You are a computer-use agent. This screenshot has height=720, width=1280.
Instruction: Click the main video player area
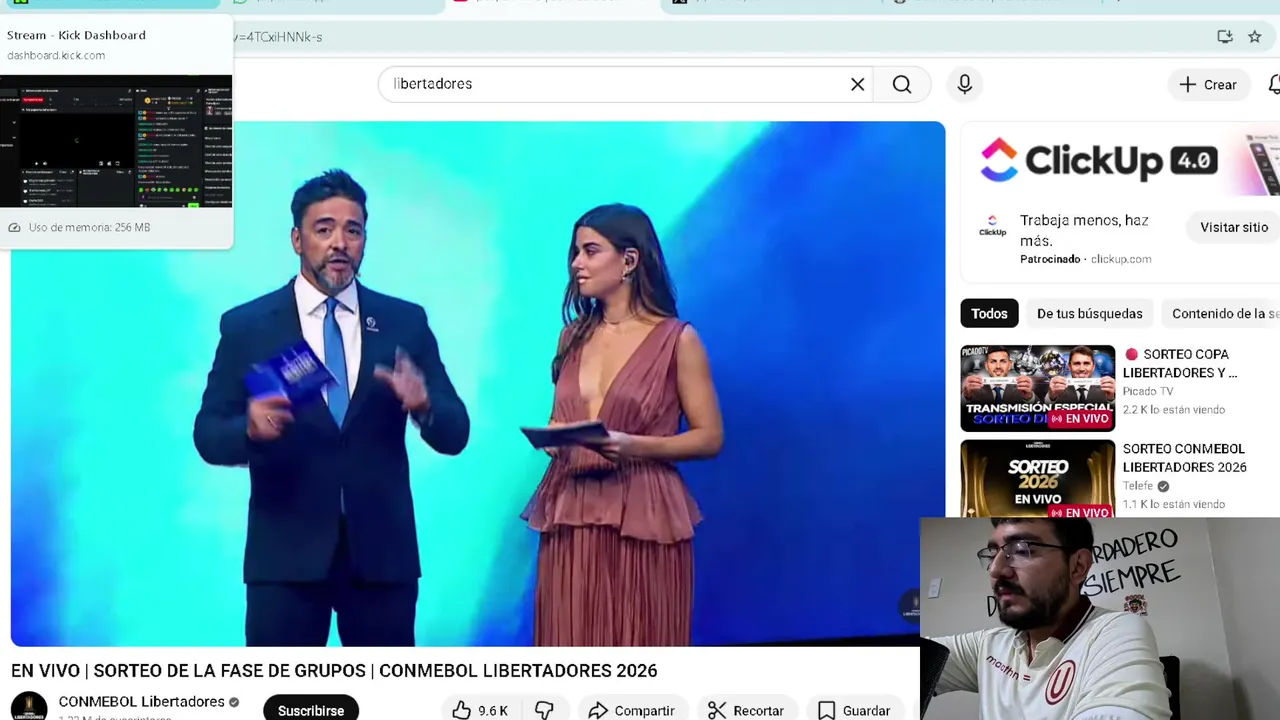point(478,384)
